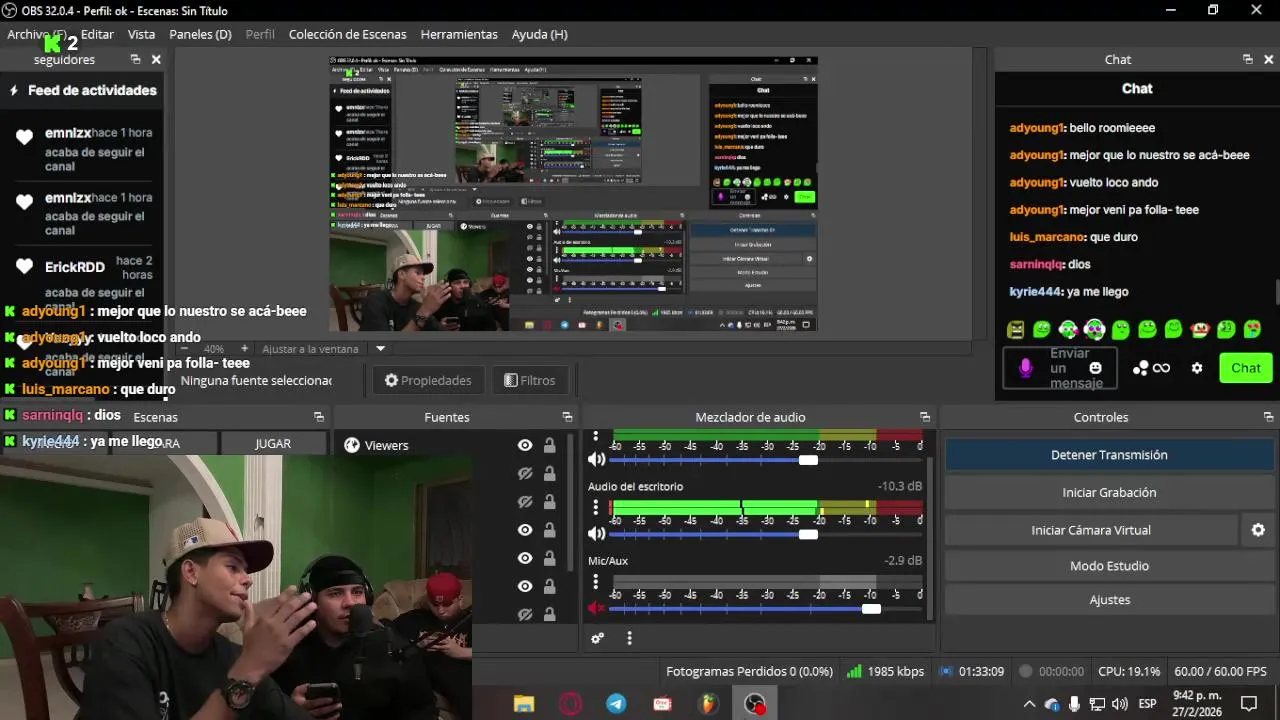Image resolution: width=1280 pixels, height=720 pixels.
Task: Open Mic/Aux three-dot options menu
Action: (x=596, y=581)
